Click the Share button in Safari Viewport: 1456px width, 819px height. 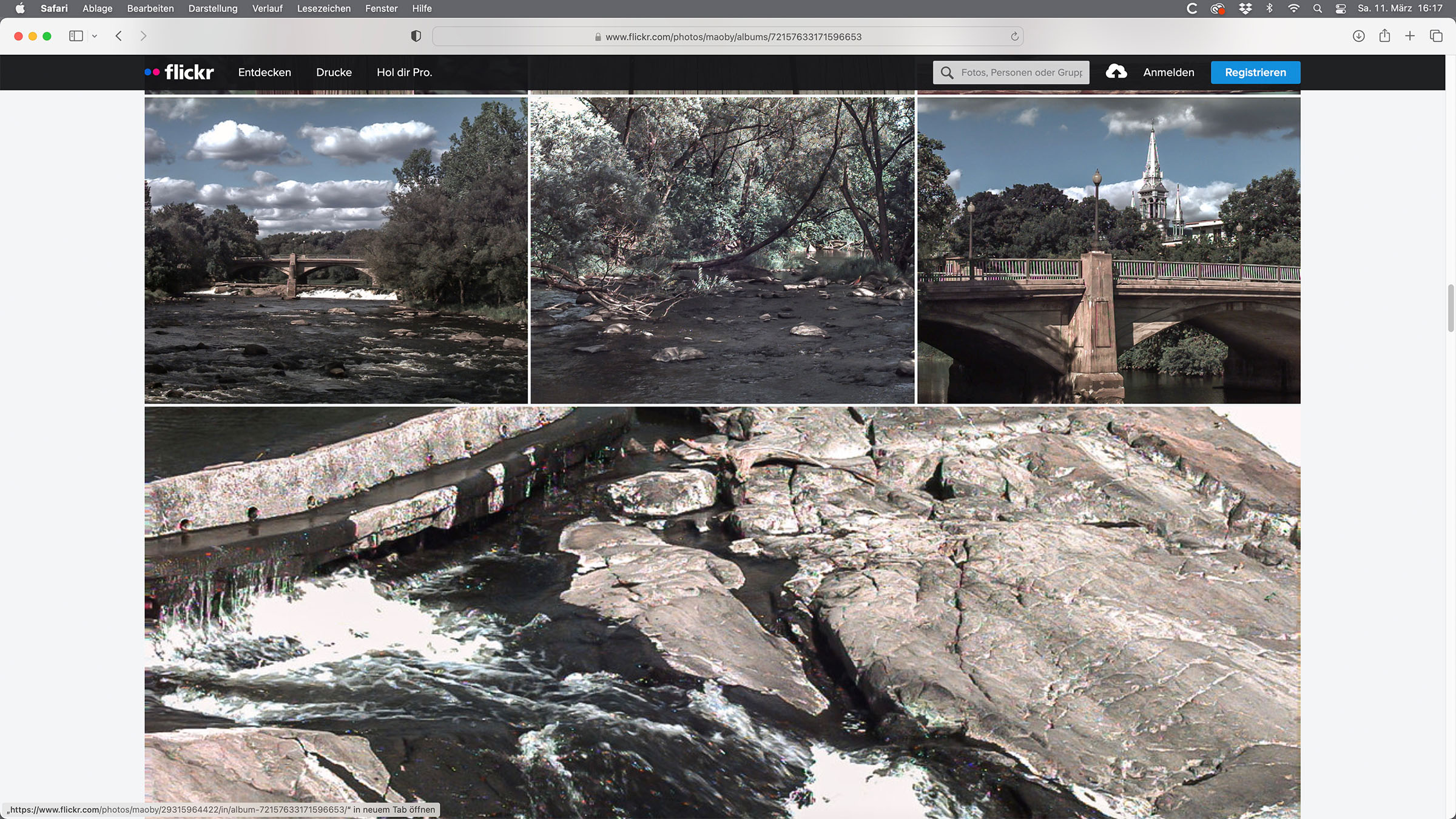point(1384,36)
